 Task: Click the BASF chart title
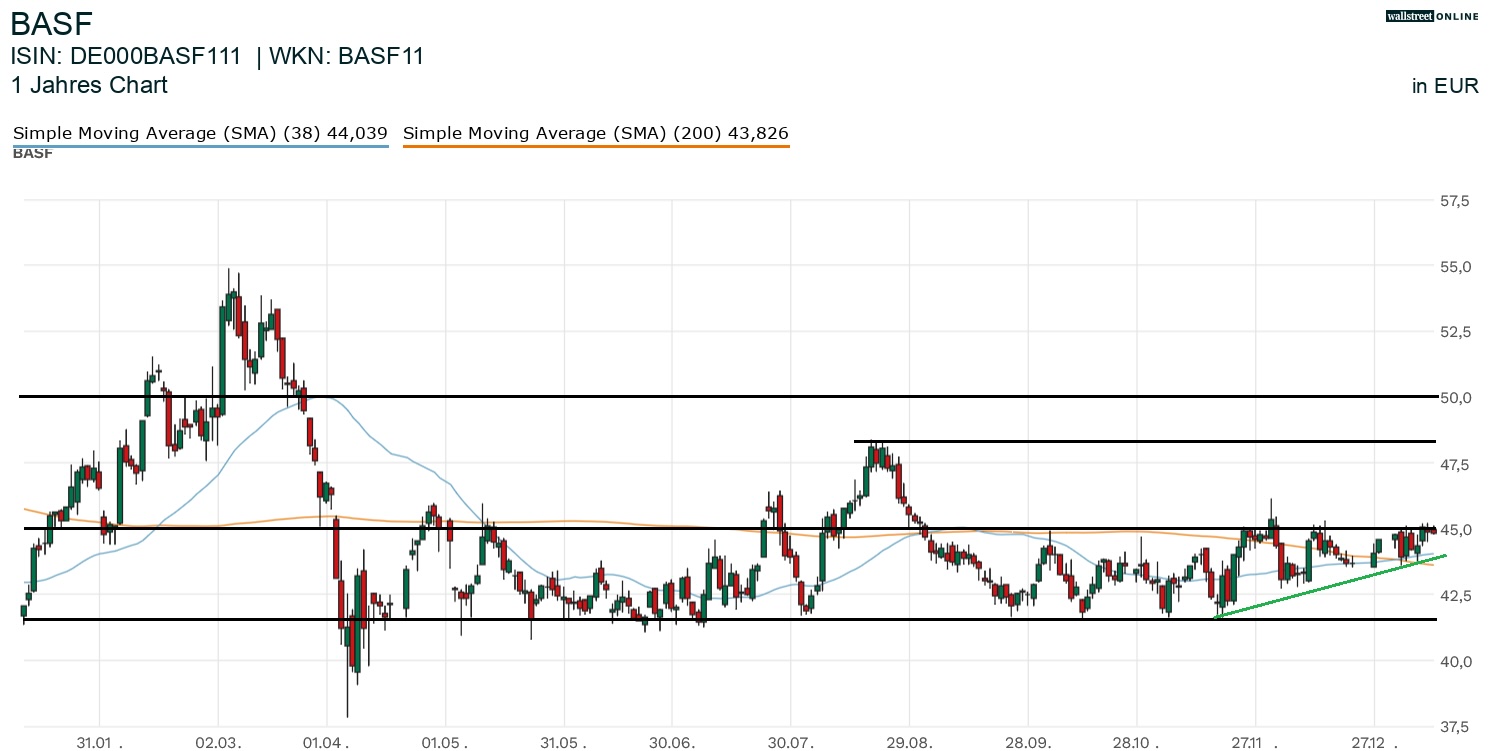[x=51, y=24]
